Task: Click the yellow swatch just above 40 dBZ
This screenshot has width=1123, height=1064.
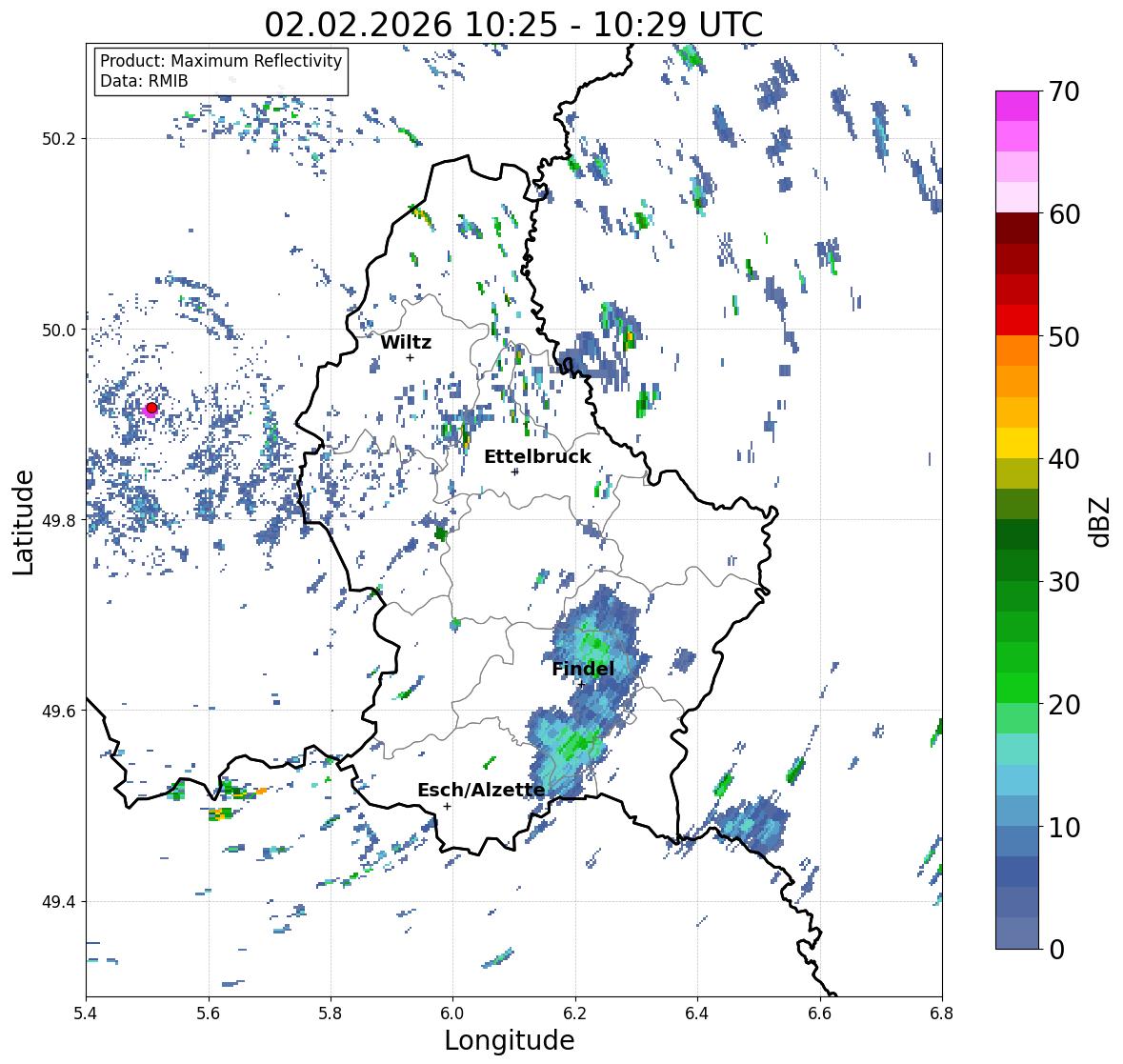Action: click(x=1017, y=444)
